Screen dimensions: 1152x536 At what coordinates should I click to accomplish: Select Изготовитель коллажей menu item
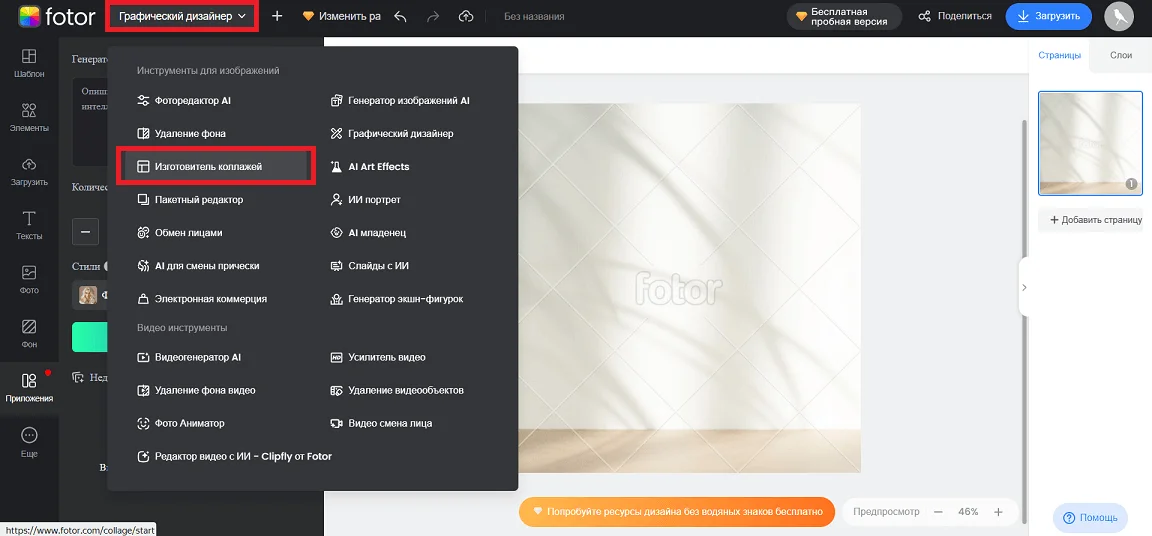point(216,167)
